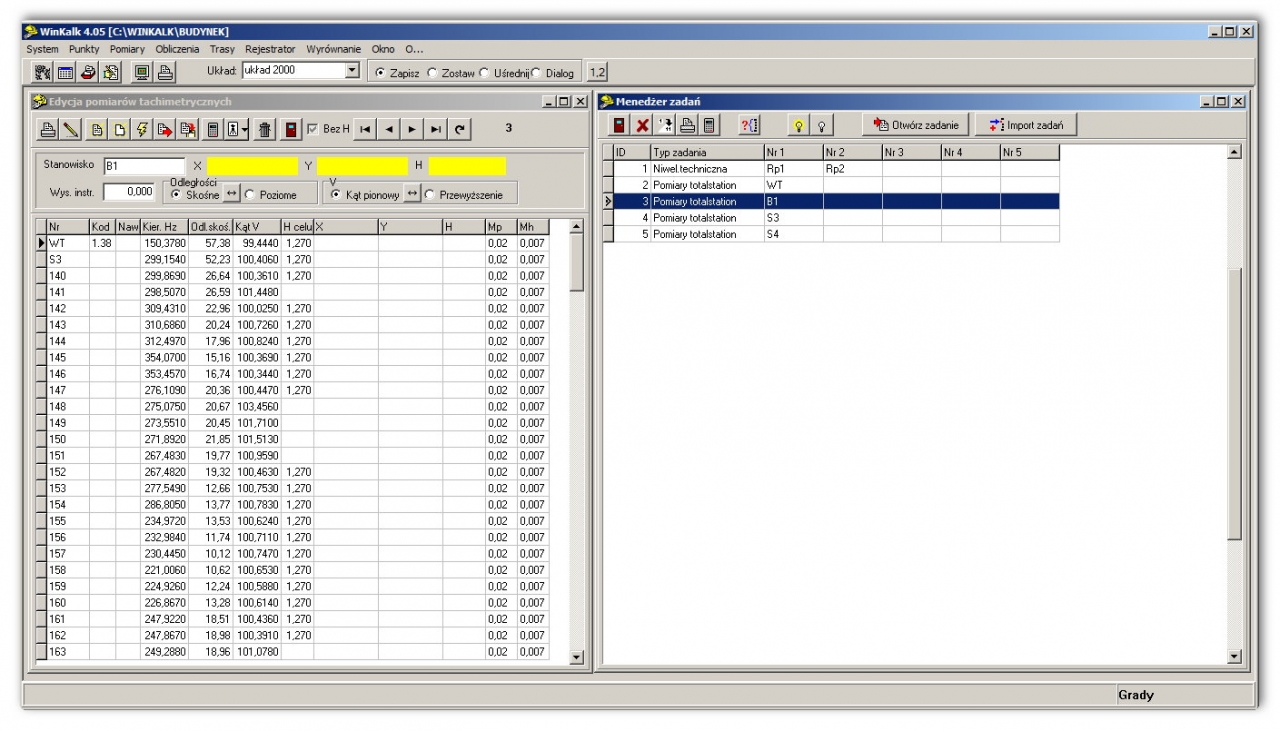Viewport: 1280px width, 731px height.
Task: Click the red door icon in Menedżer zadań
Action: click(620, 124)
